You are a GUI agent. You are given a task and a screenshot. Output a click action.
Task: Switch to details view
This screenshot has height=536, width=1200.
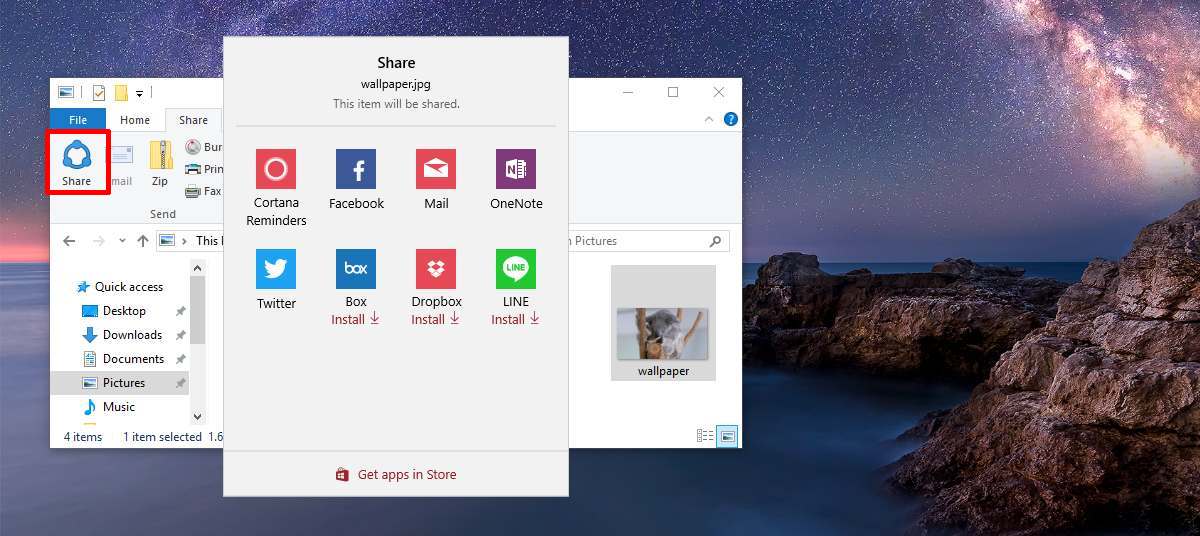[x=705, y=436]
